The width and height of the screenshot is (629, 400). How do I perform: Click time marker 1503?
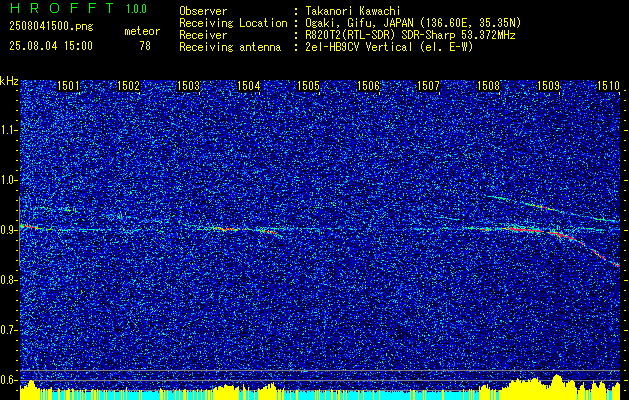pyautogui.click(x=189, y=86)
